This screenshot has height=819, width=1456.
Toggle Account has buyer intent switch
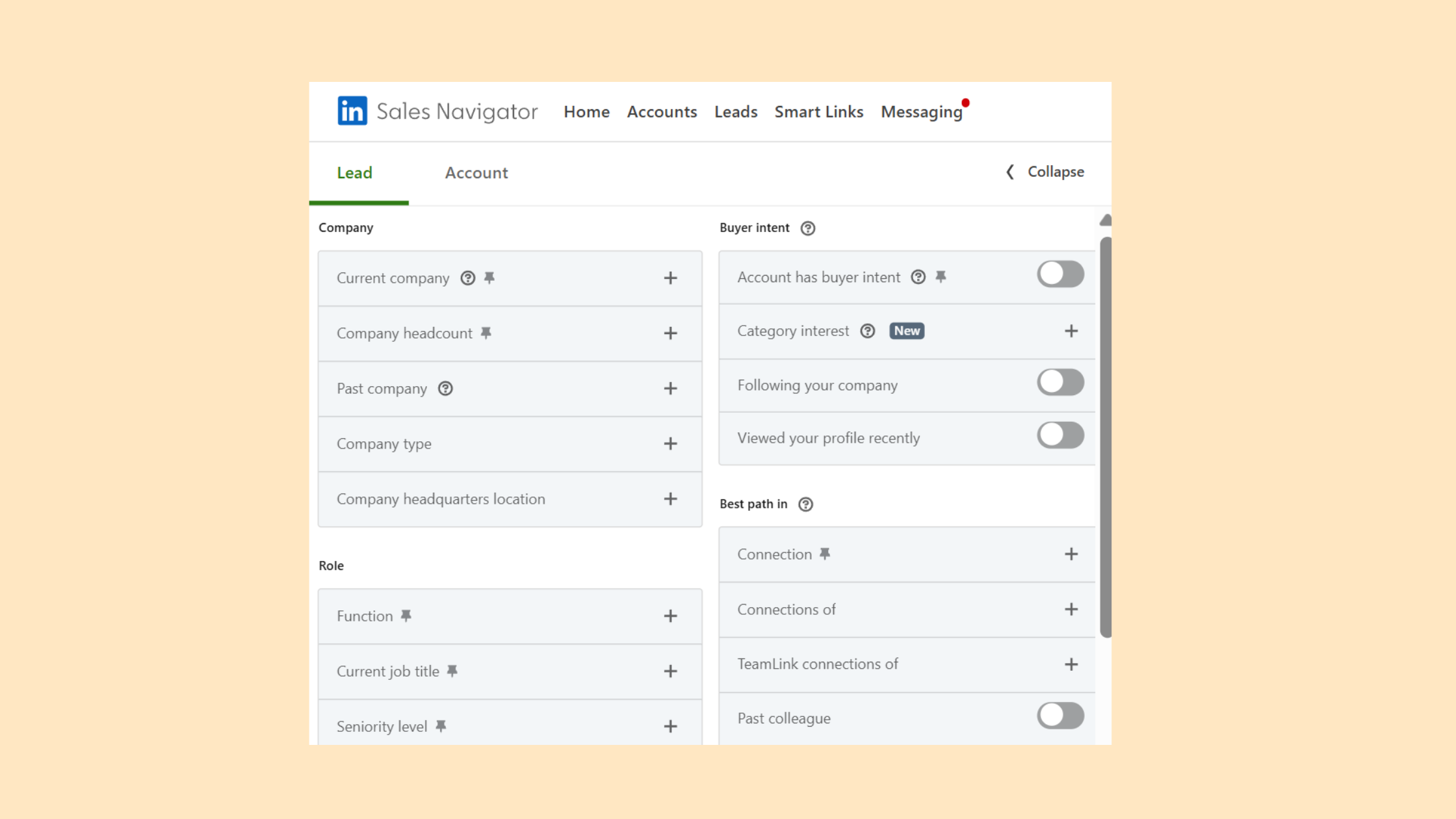click(1061, 274)
